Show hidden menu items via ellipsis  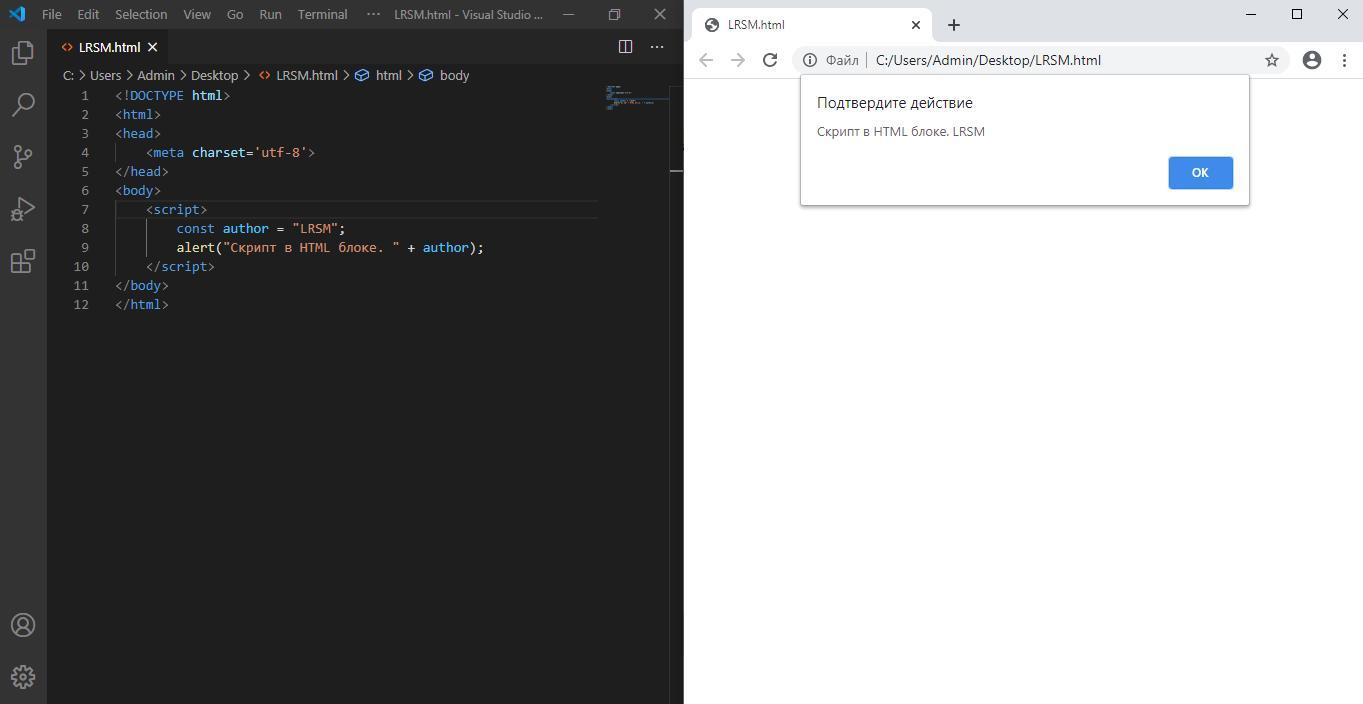pos(373,14)
